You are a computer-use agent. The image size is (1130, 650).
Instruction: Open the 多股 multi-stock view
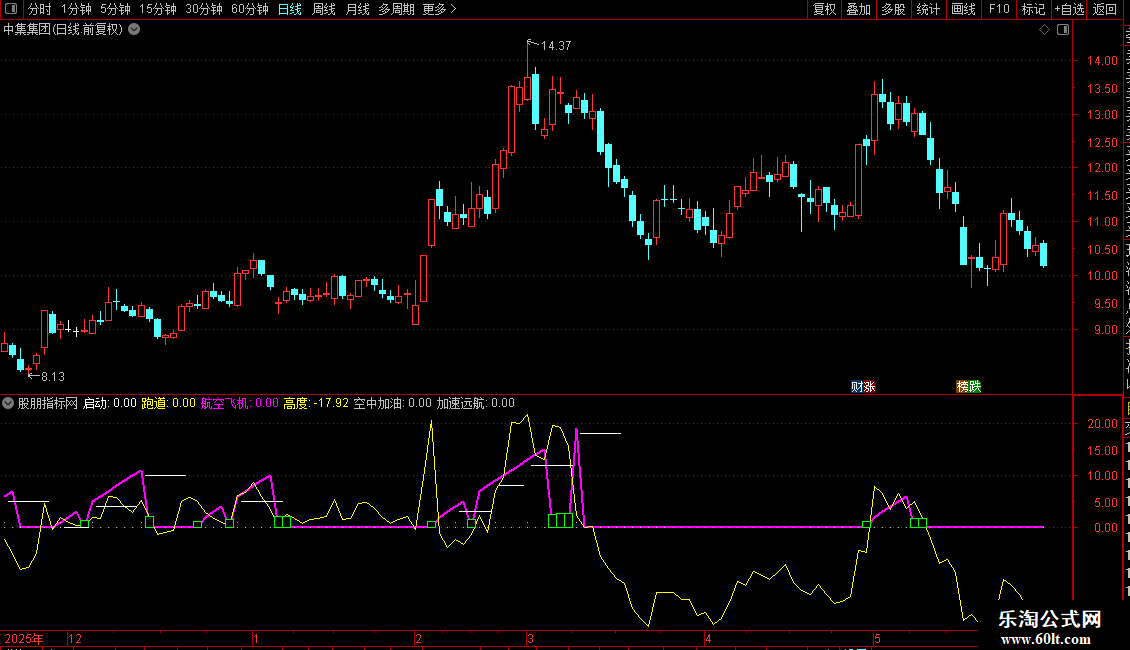pos(893,9)
